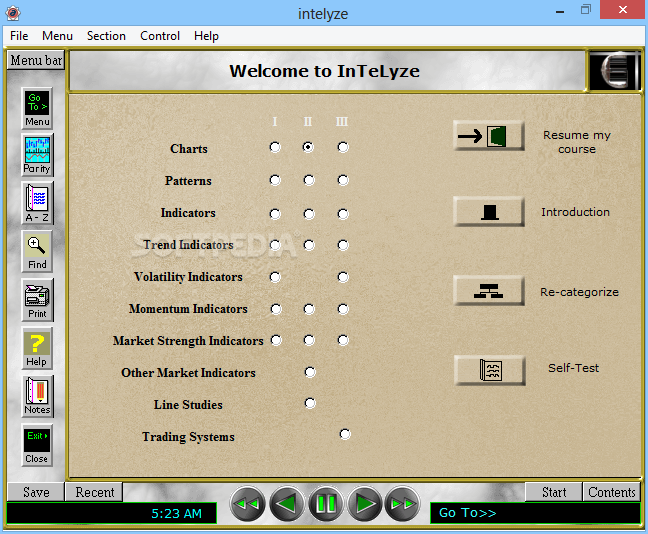This screenshot has width=648, height=534.
Task: Click the Recent button
Action: pyautogui.click(x=95, y=492)
